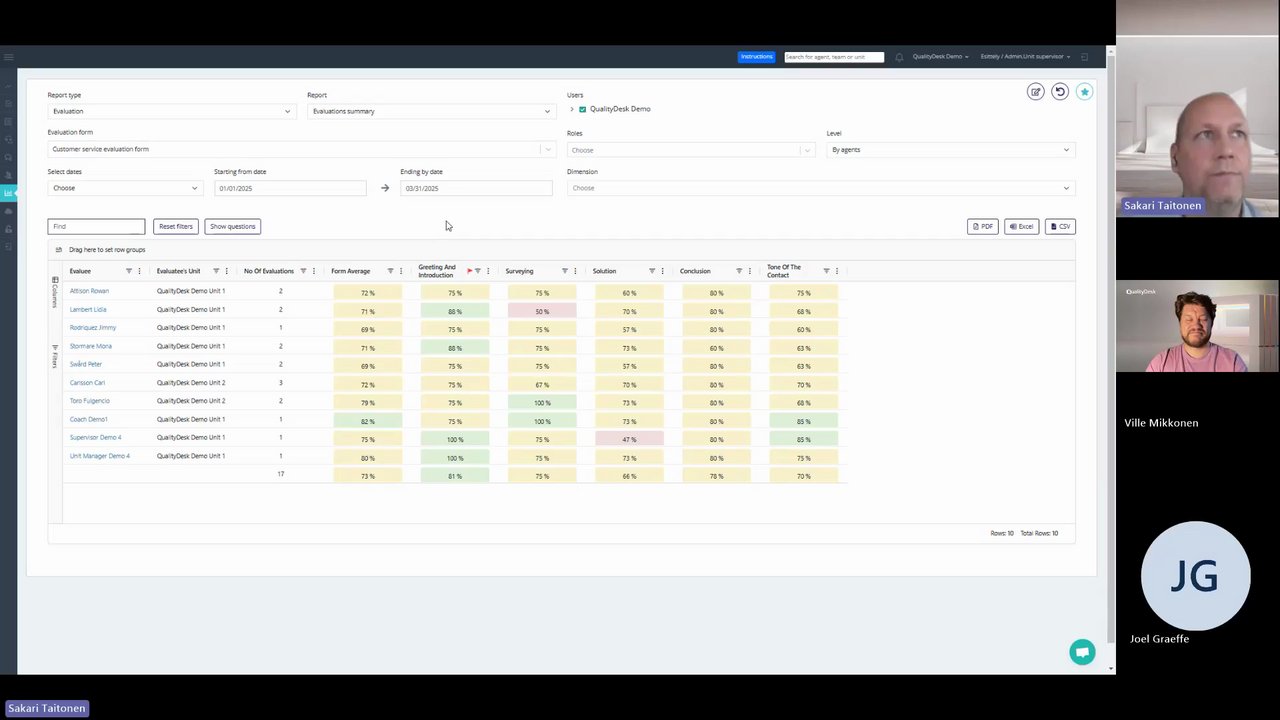Screen dimensions: 1280x720
Task: Filter the Tone Of The Contact column
Action: coord(826,271)
